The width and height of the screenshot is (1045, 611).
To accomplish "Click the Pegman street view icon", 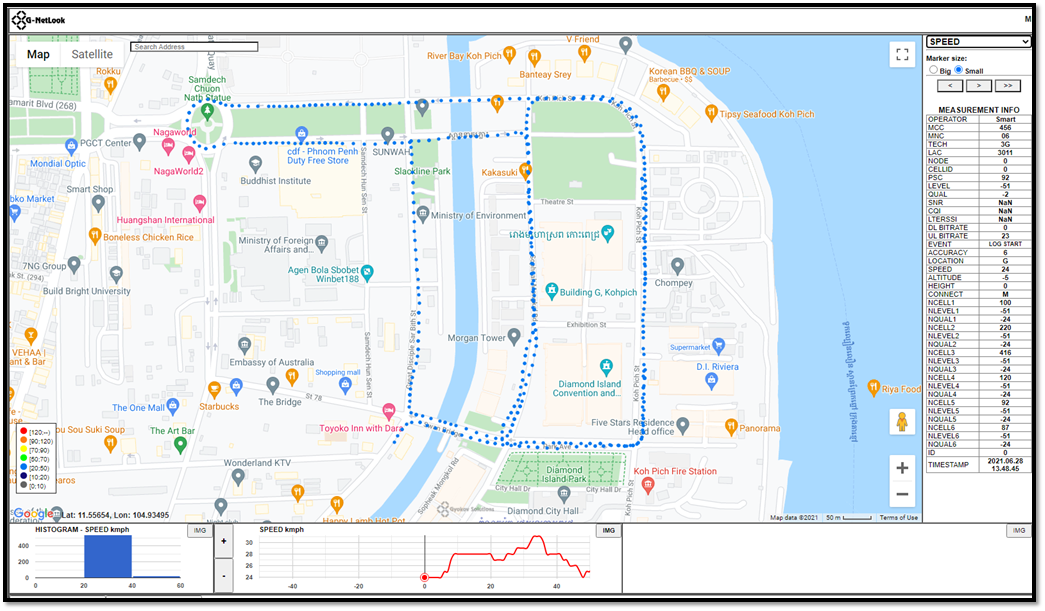I will [x=901, y=421].
